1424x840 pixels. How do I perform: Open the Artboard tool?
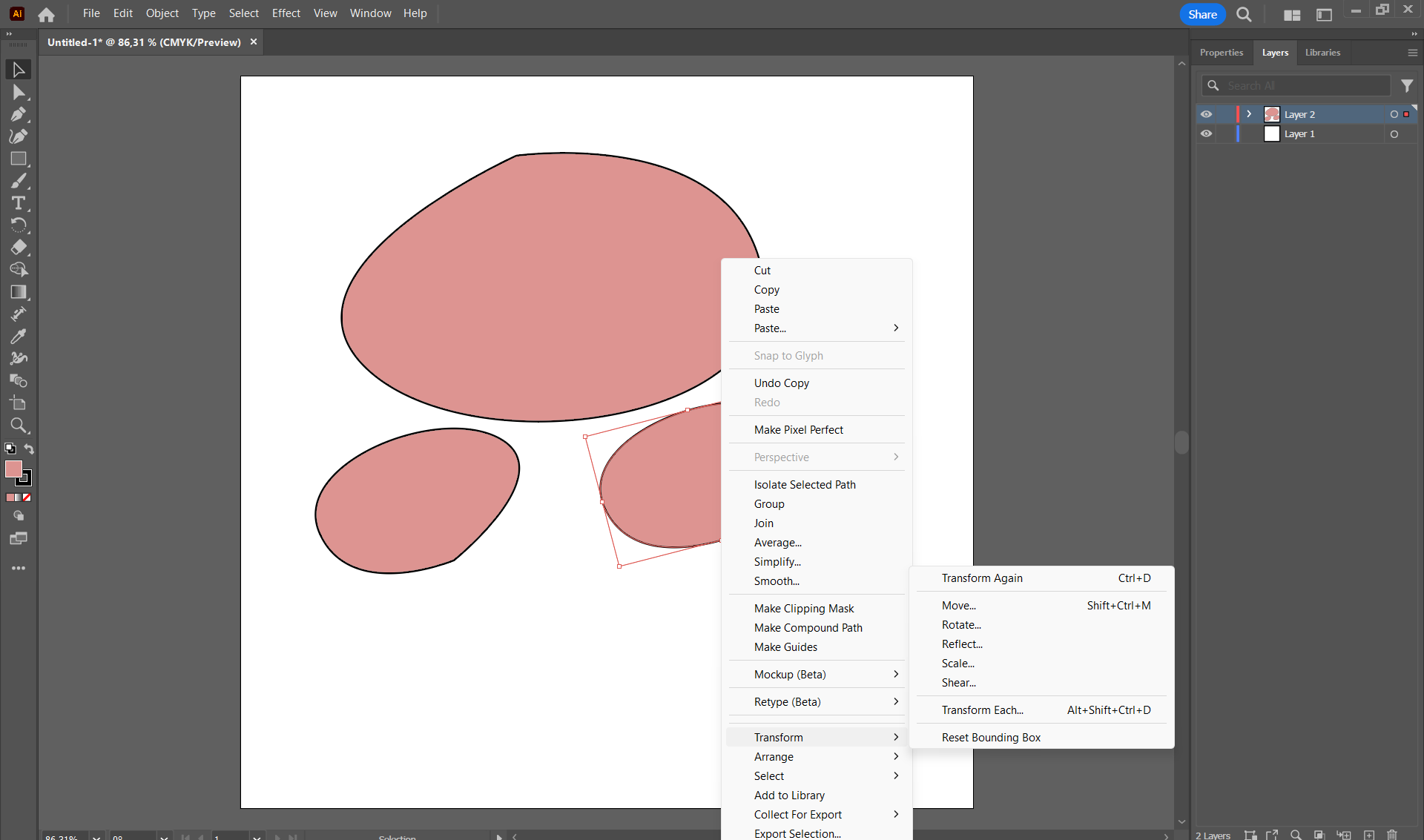tap(19, 403)
